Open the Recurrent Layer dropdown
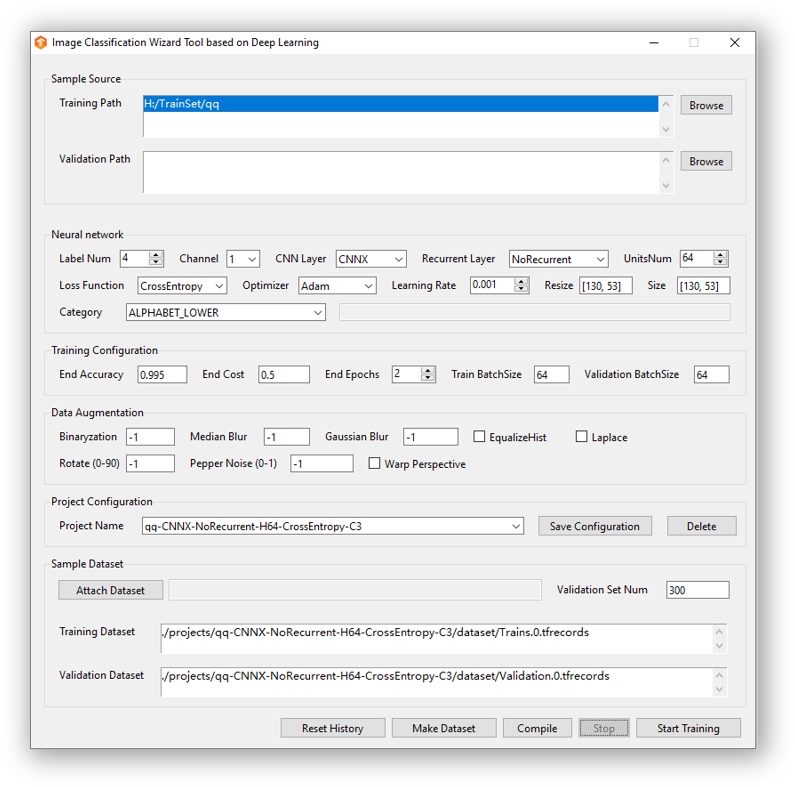The width and height of the screenshot is (795, 787). pos(558,259)
